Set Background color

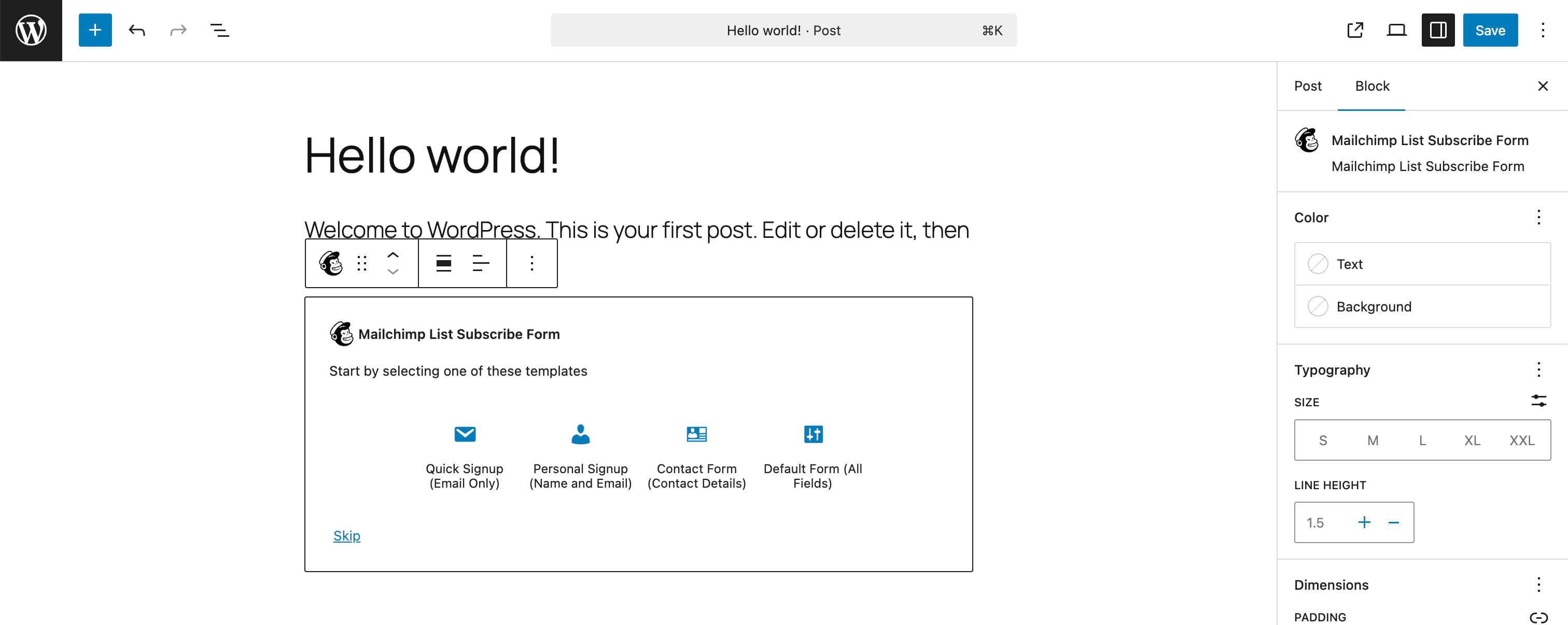tap(1422, 306)
